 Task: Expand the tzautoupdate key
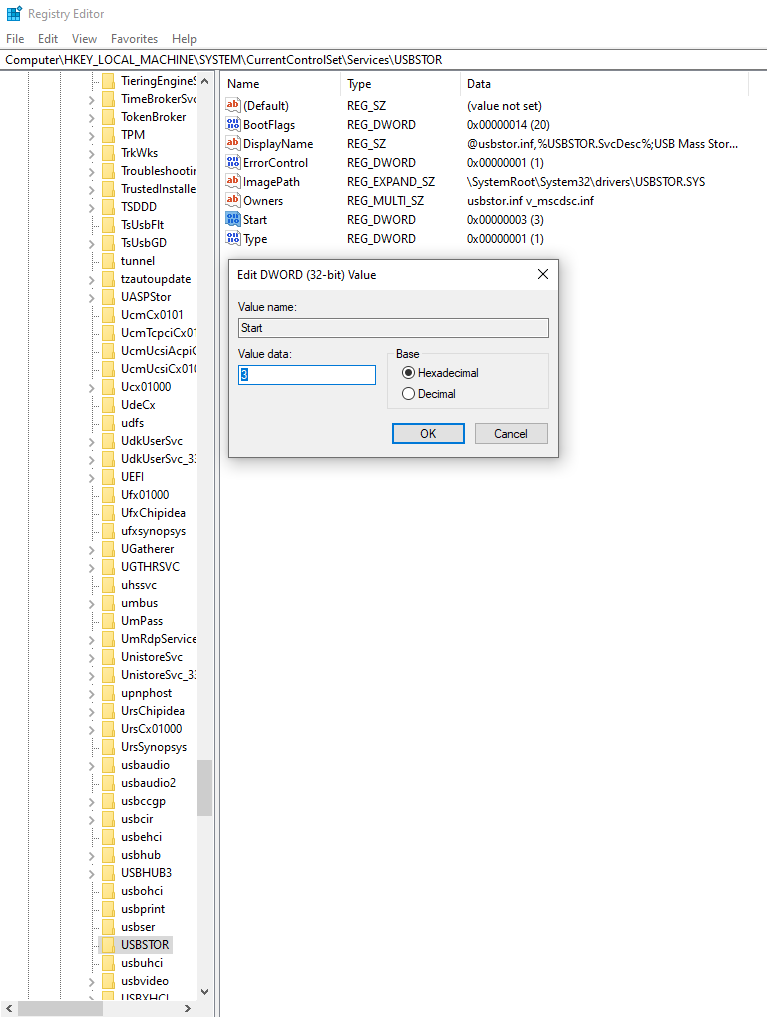coord(91,280)
